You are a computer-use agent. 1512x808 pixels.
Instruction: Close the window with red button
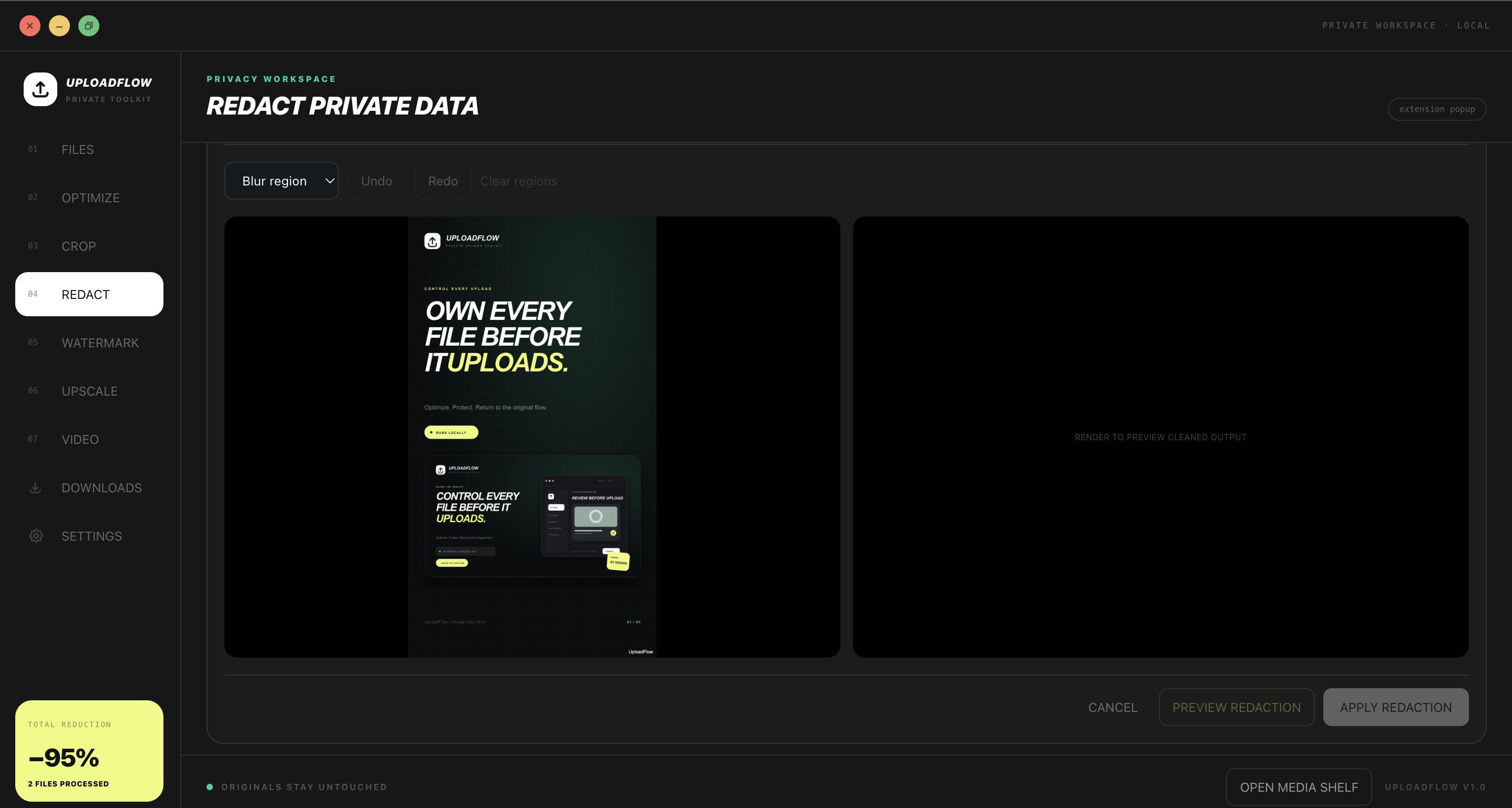click(x=30, y=26)
